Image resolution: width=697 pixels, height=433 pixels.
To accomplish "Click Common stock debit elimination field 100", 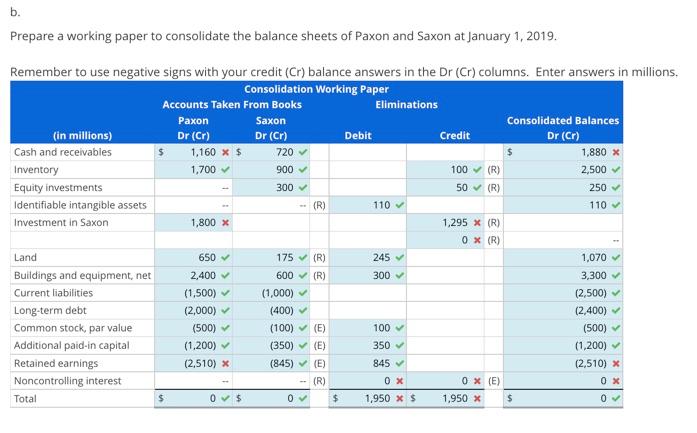I will point(368,328).
